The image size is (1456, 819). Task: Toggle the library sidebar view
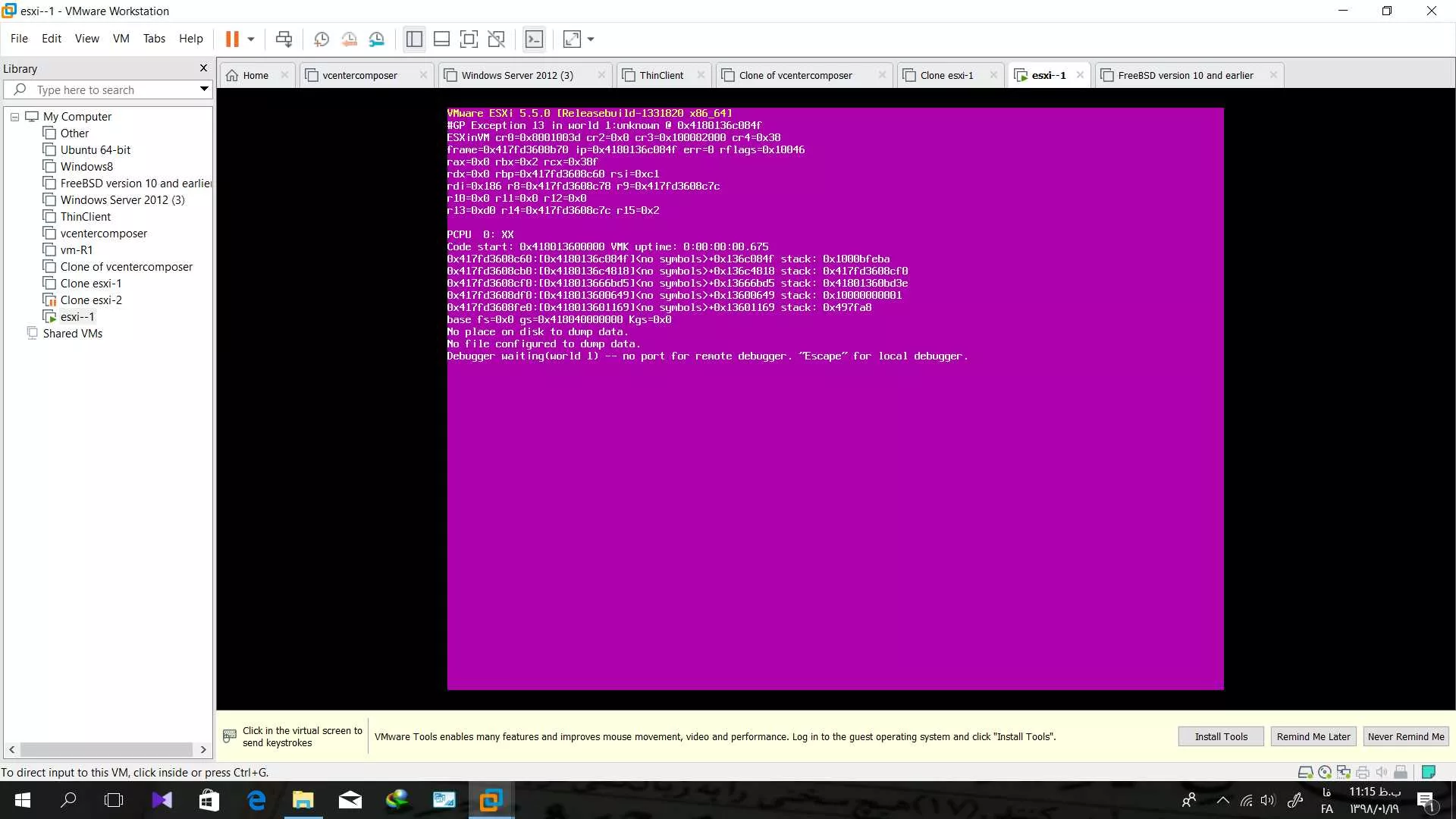(414, 39)
